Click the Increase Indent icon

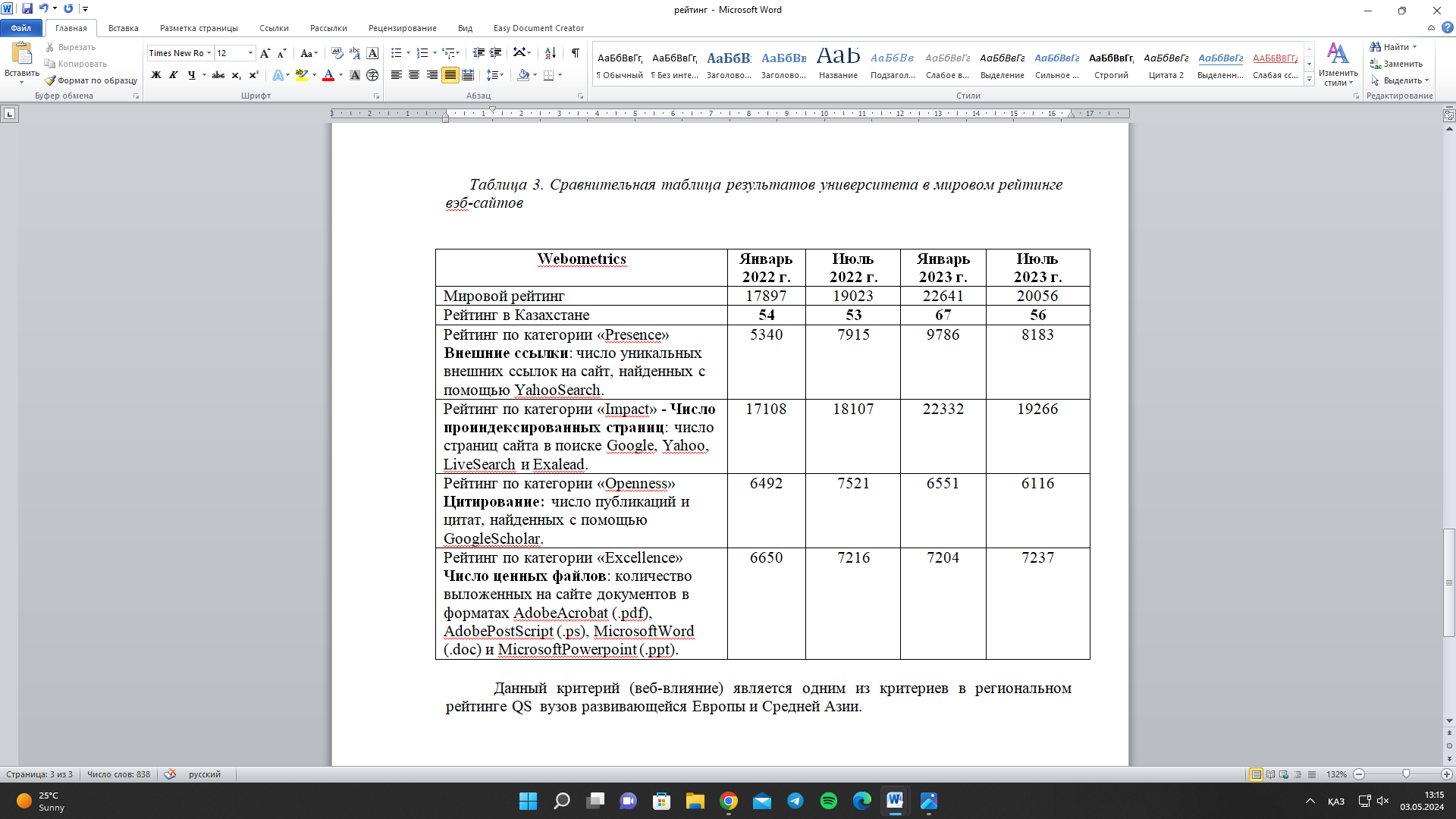[x=496, y=53]
